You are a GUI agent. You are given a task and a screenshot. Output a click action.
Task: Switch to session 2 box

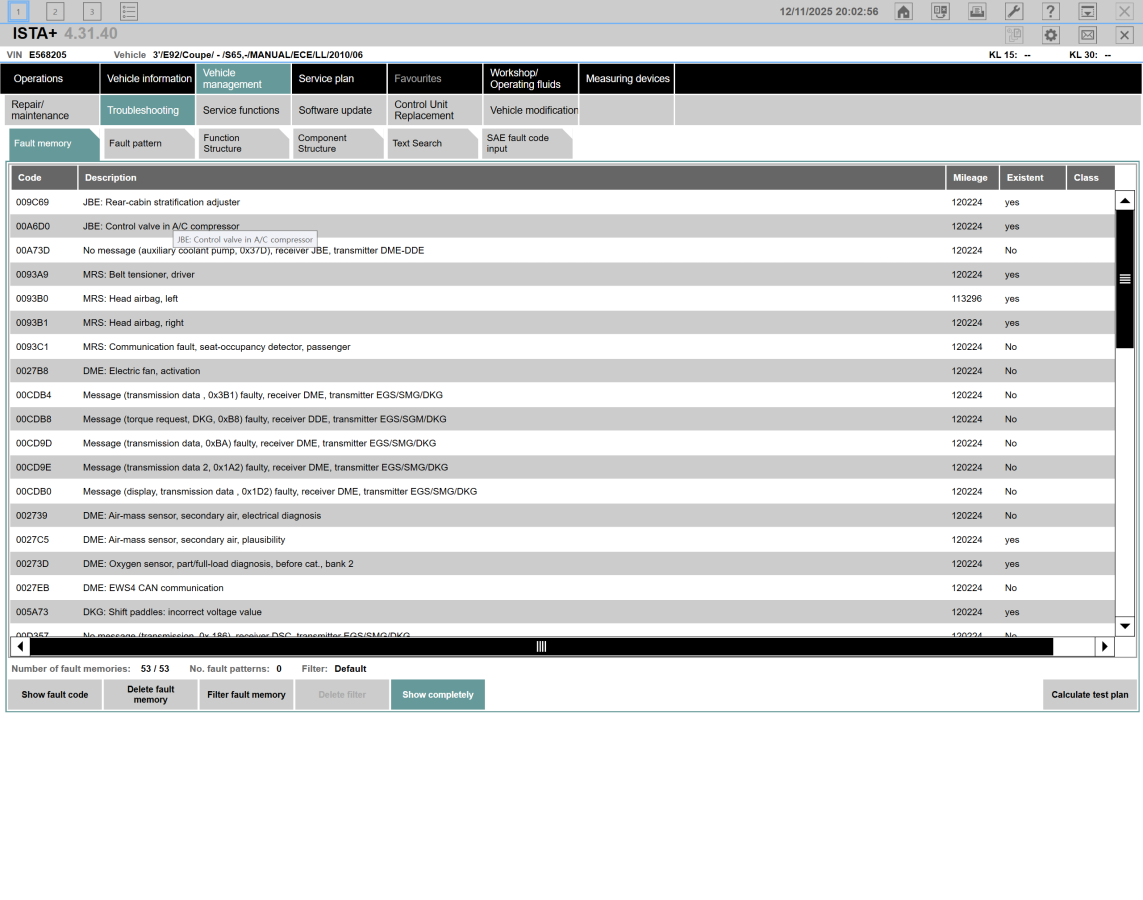point(55,12)
